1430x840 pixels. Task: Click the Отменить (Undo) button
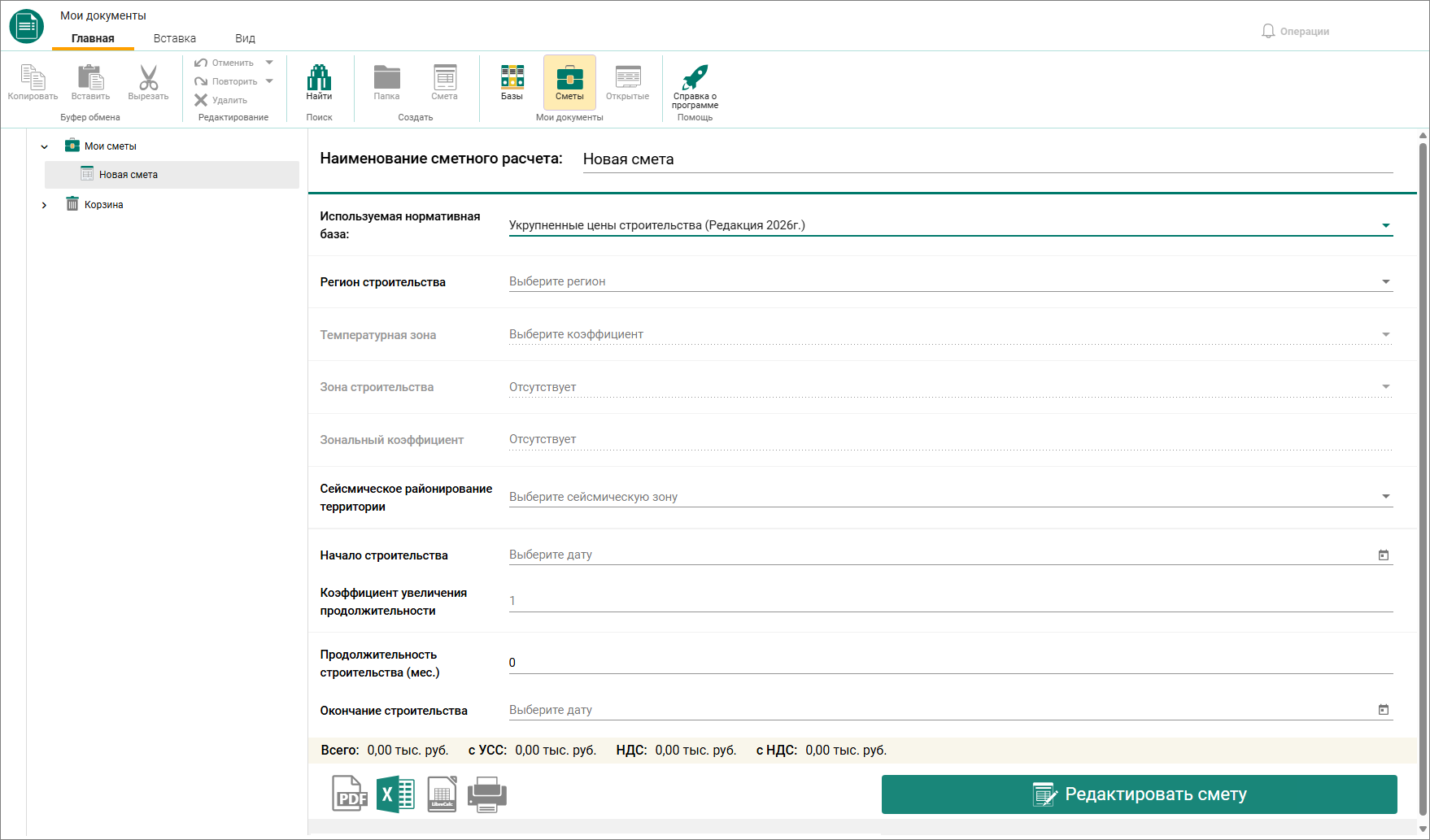click(225, 63)
